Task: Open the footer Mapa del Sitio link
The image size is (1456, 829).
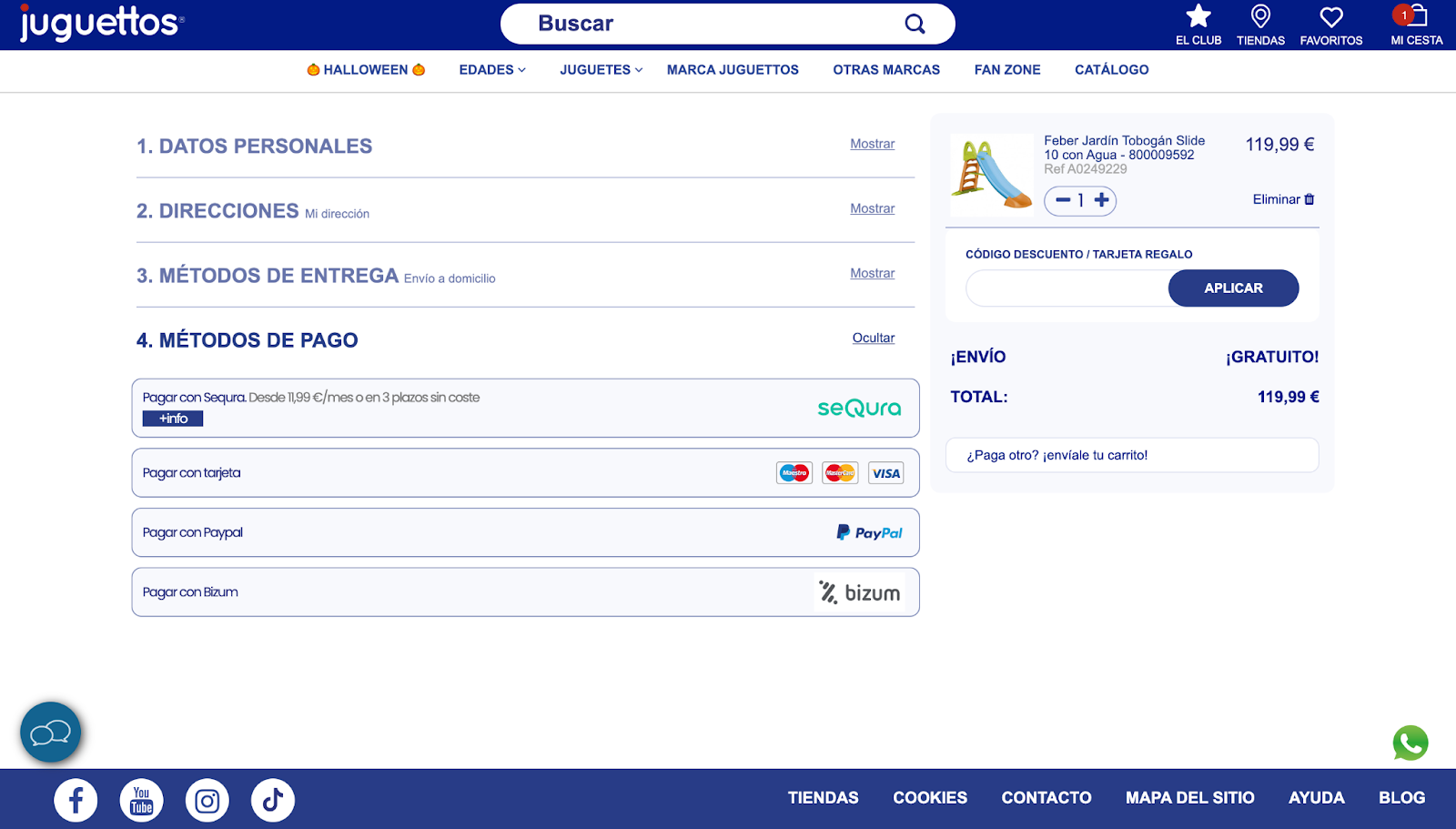Action: pyautogui.click(x=1190, y=798)
